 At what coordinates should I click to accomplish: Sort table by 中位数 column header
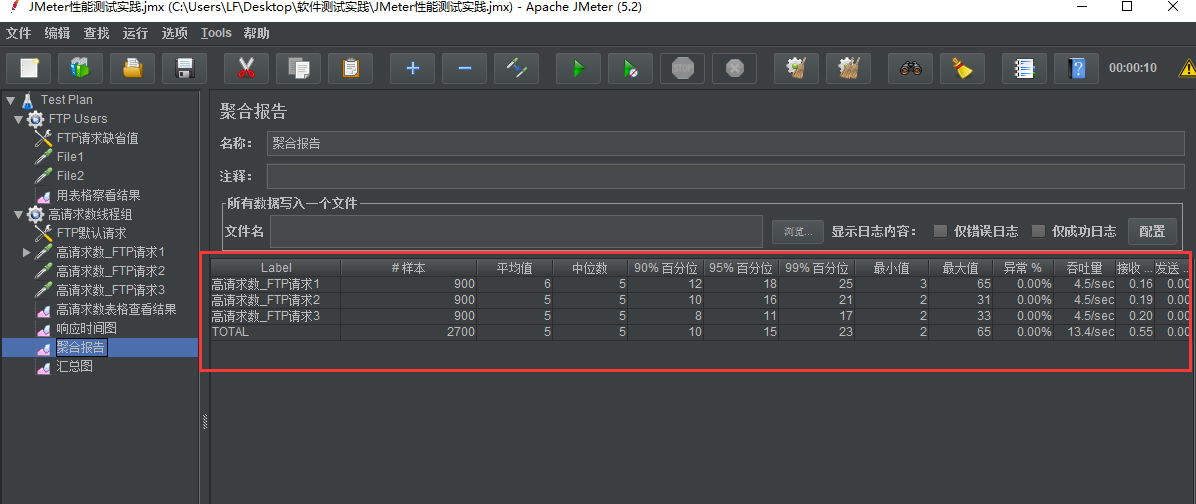590,268
